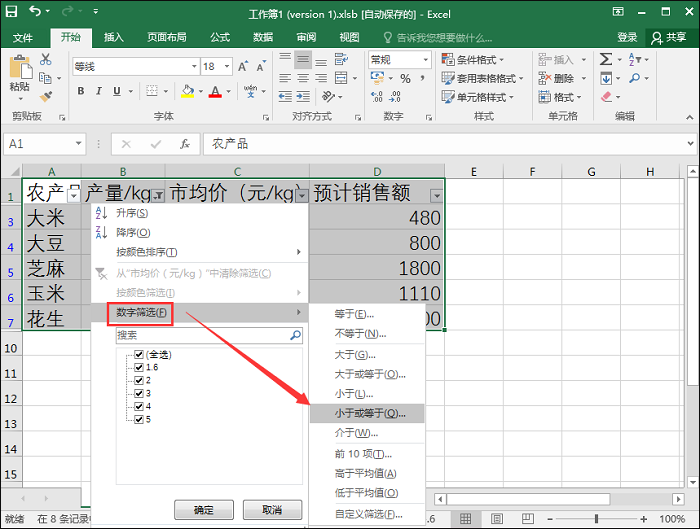Uncheck the 1.6 filter value
Image resolution: width=700 pixels, height=529 pixels.
[x=139, y=367]
